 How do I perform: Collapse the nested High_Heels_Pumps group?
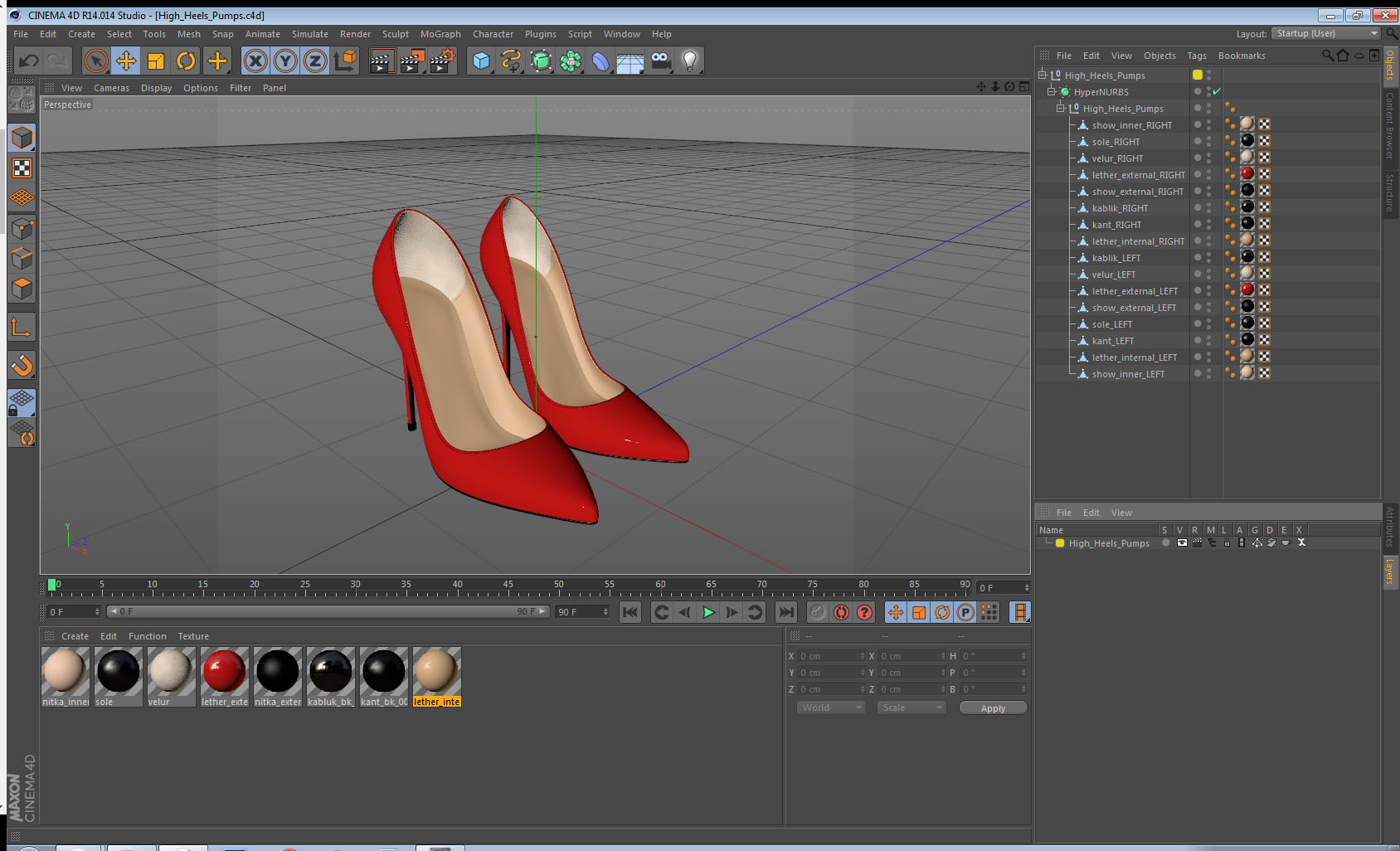1061,108
